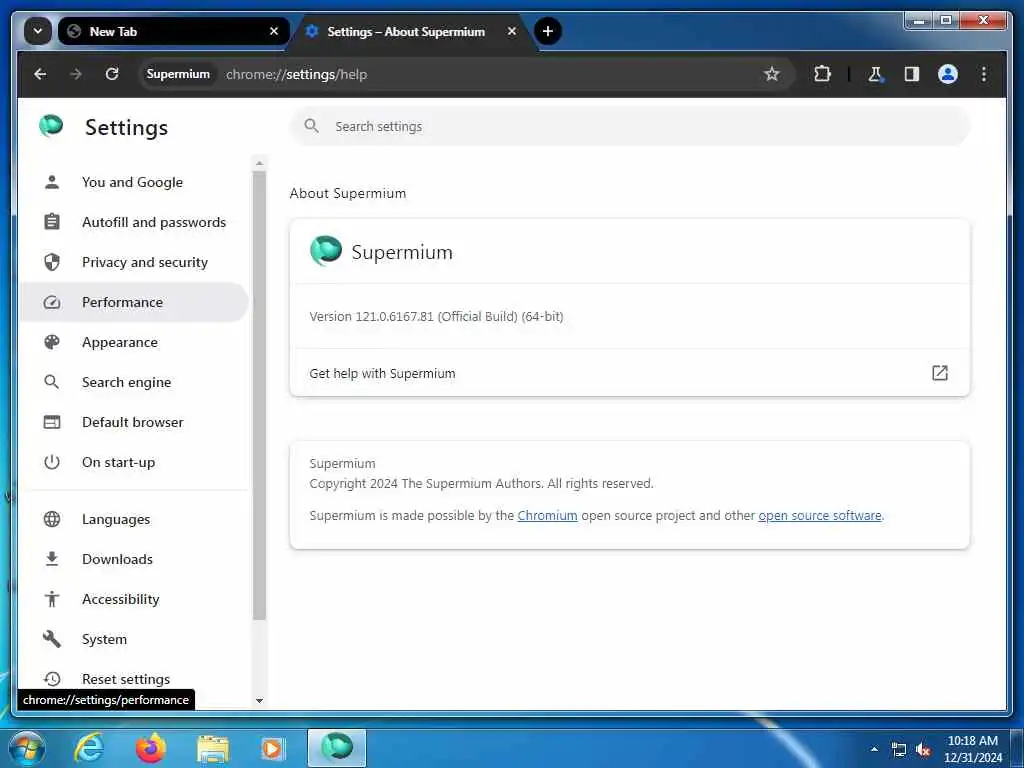Open Downloads settings
The width and height of the screenshot is (1024, 768).
pyautogui.click(x=133, y=559)
